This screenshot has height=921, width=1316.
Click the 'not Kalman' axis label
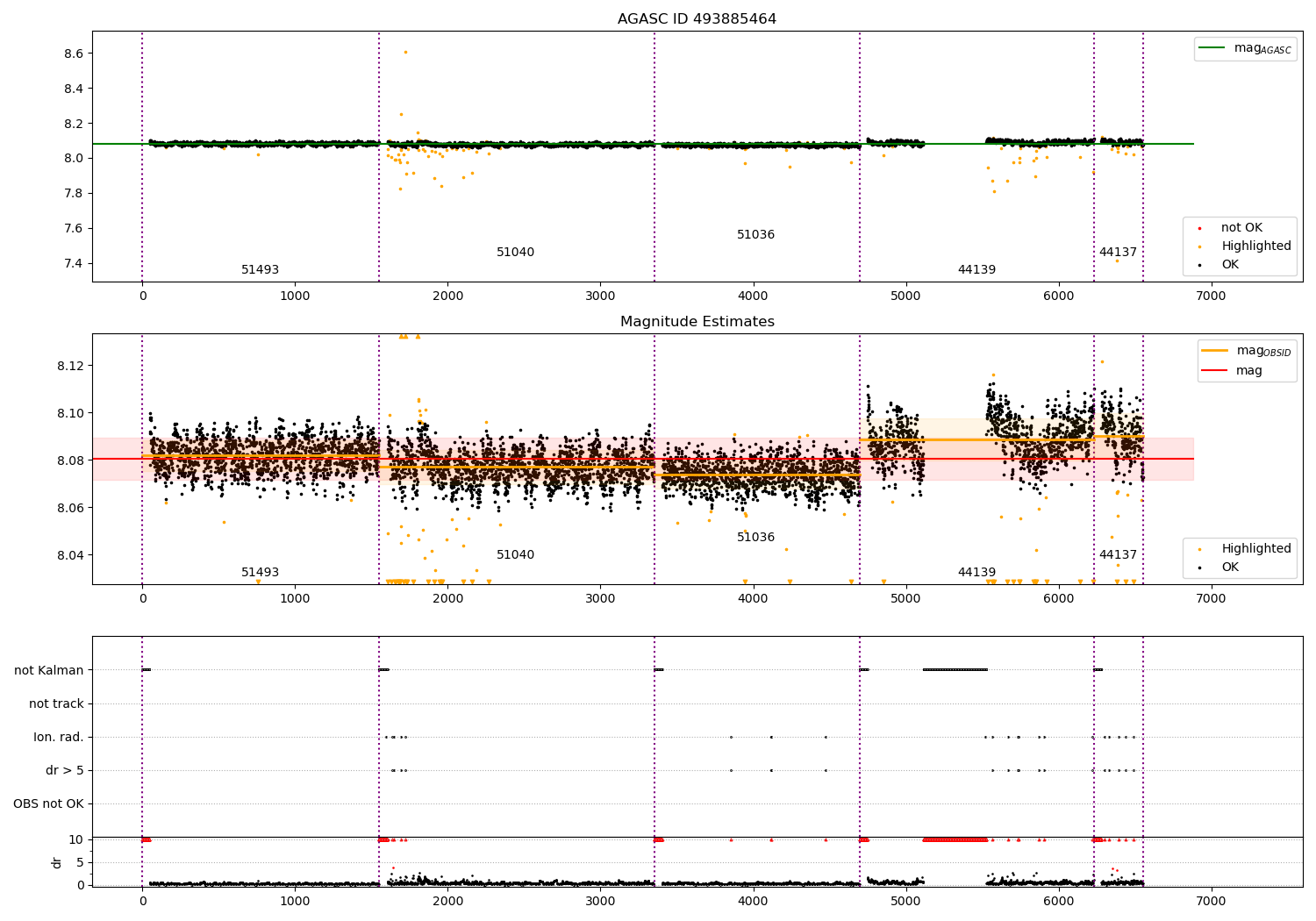49,671
